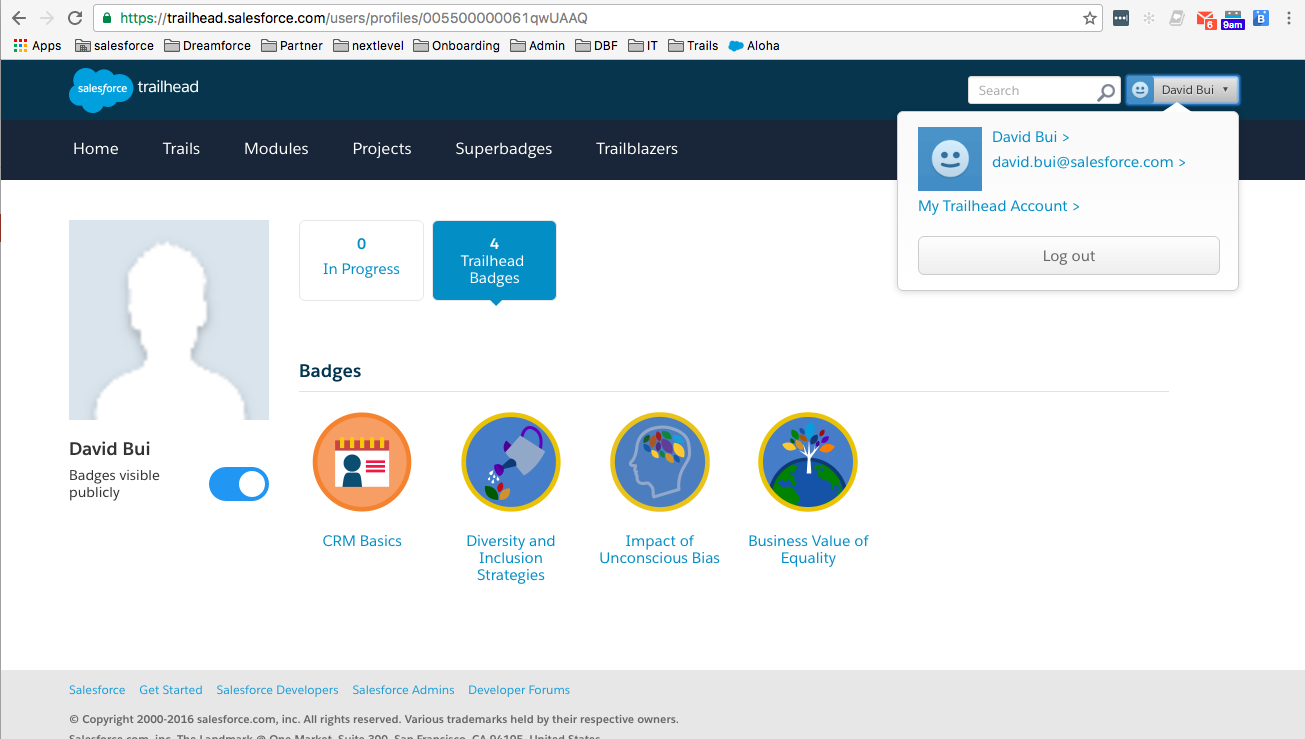Switch to the 0 In Progress tab
This screenshot has height=739, width=1305.
pyautogui.click(x=361, y=260)
